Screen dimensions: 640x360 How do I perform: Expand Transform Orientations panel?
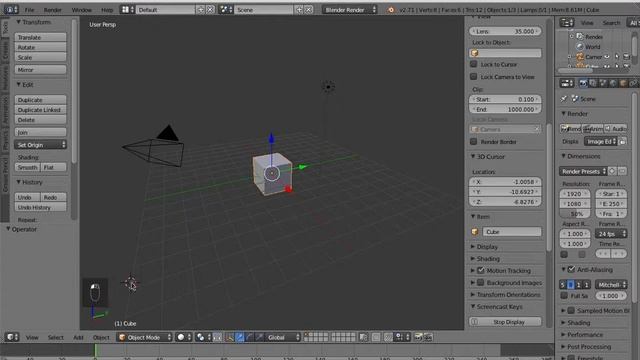[473, 294]
